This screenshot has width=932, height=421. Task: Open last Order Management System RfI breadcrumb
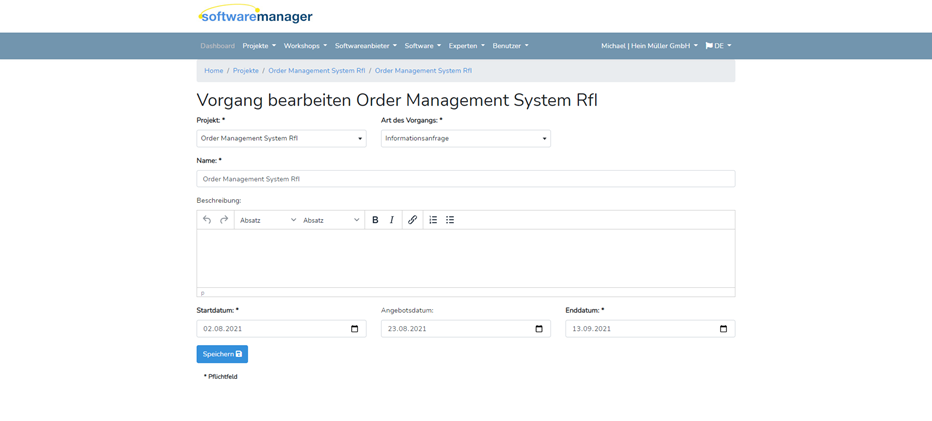tap(423, 70)
